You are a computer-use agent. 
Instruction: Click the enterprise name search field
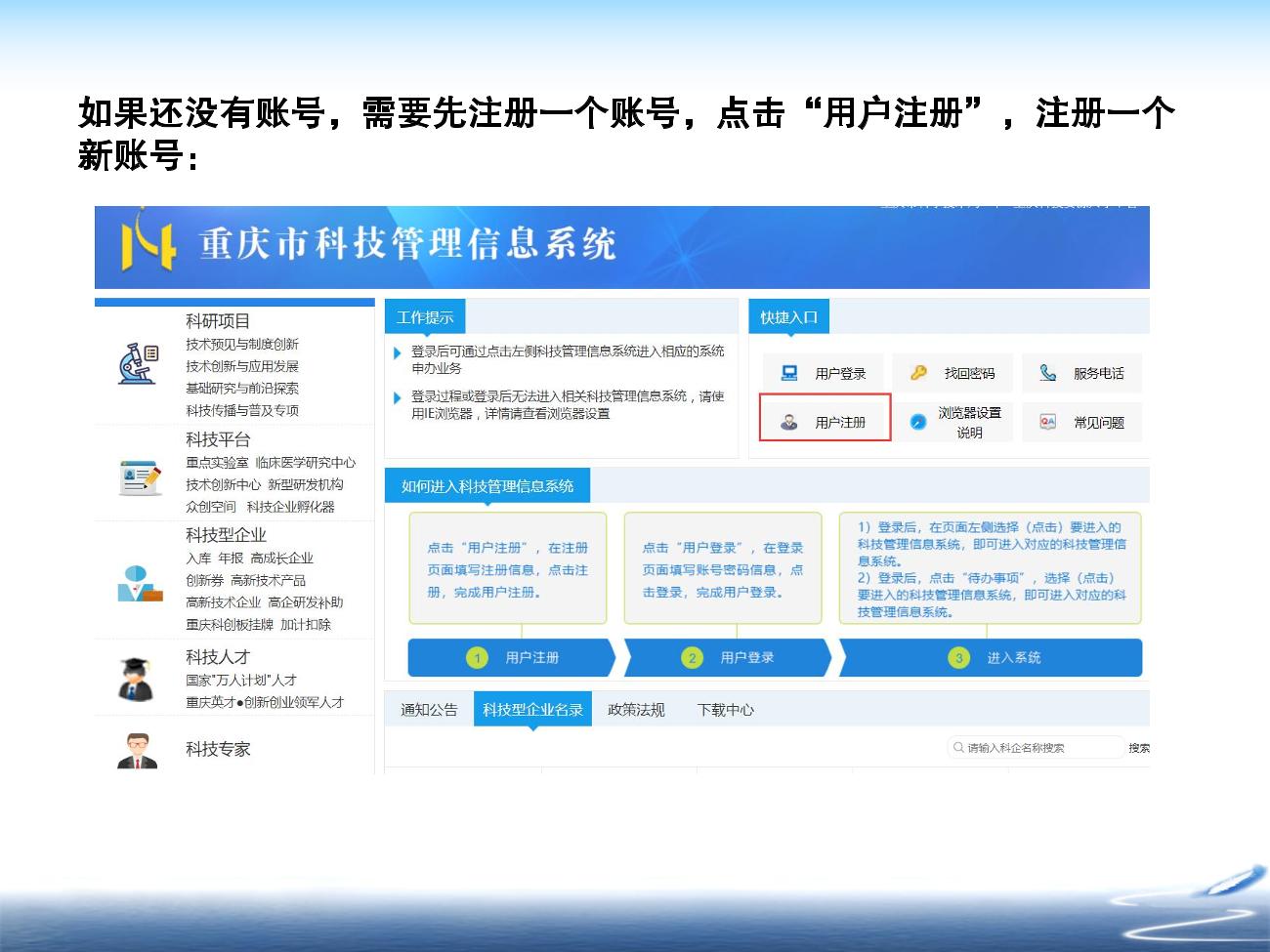pyautogui.click(x=1036, y=748)
